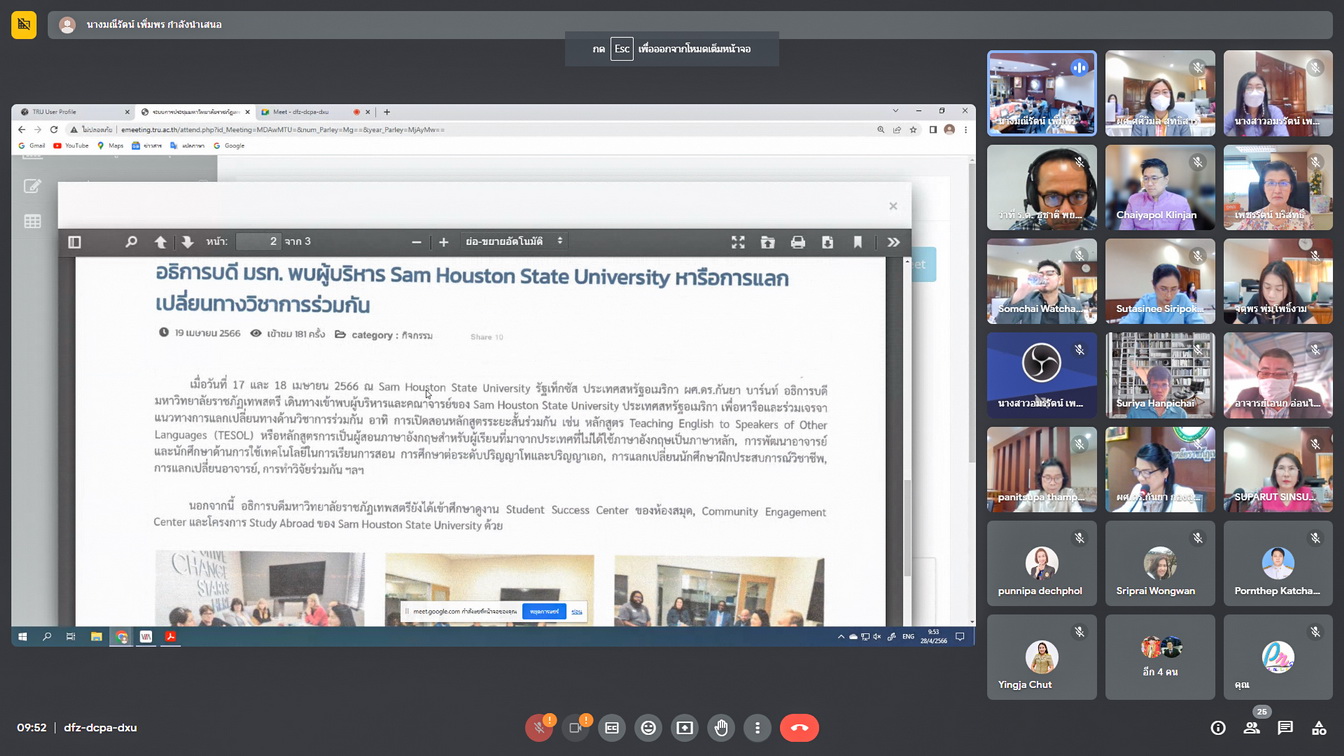
Task: Open more options three-dot menu
Action: [757, 728]
